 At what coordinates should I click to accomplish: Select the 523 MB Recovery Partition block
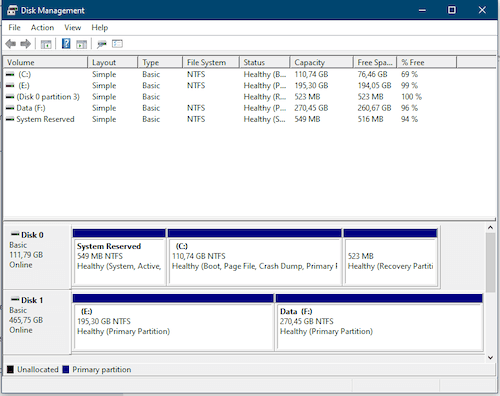point(390,257)
